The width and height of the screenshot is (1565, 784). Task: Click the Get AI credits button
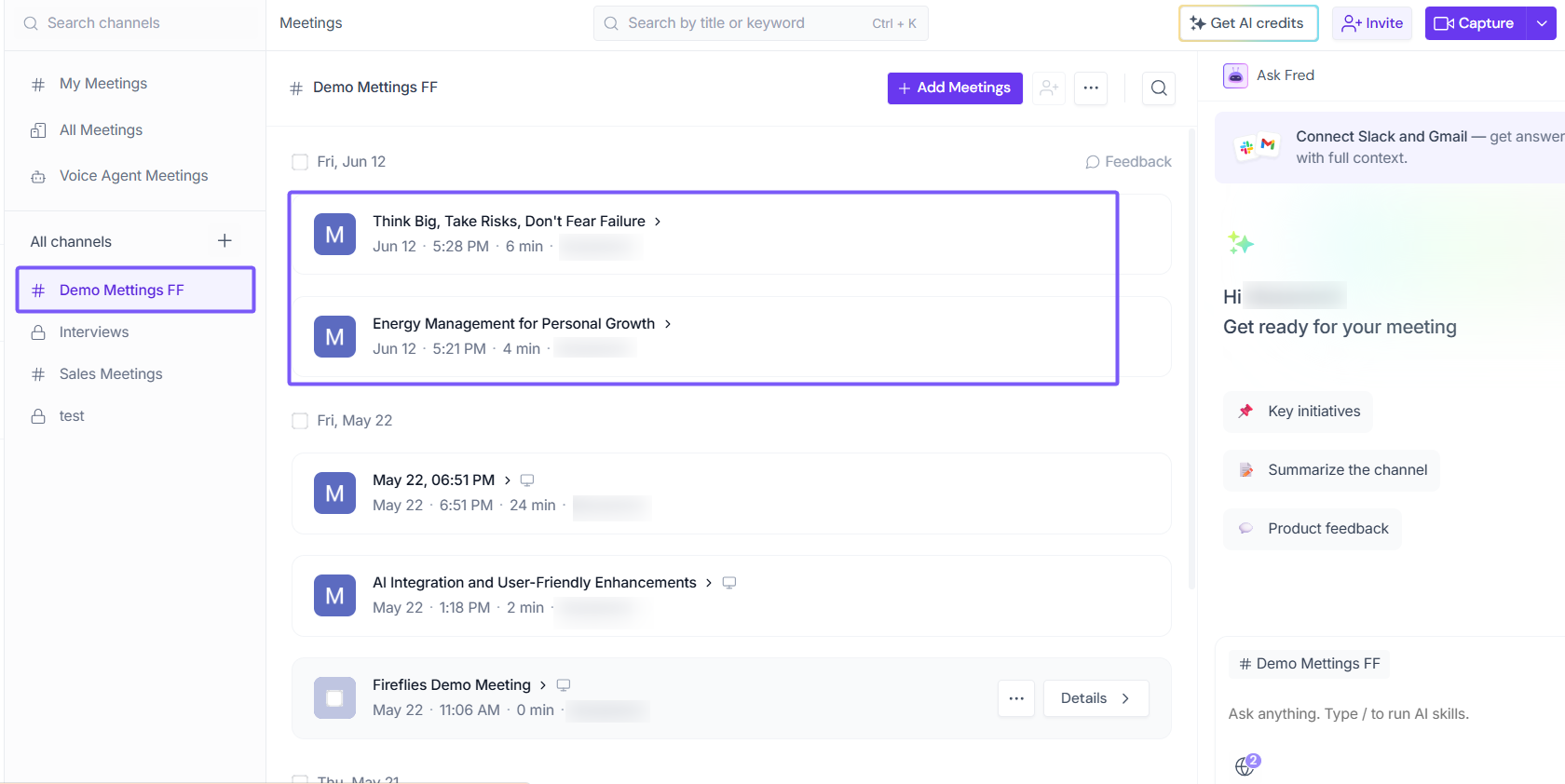(x=1248, y=23)
